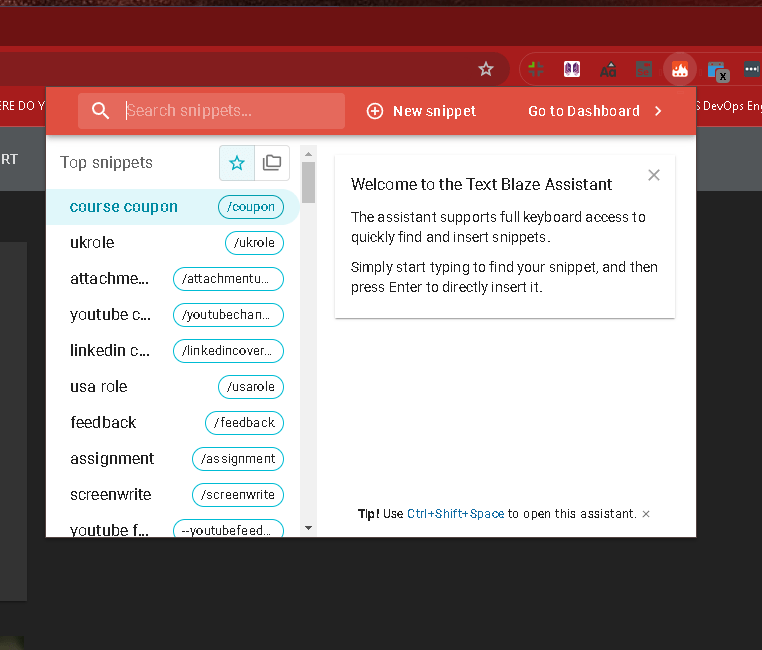This screenshot has width=762, height=650.
Task: Click the /coupon shortcut chip
Action: [x=251, y=207]
